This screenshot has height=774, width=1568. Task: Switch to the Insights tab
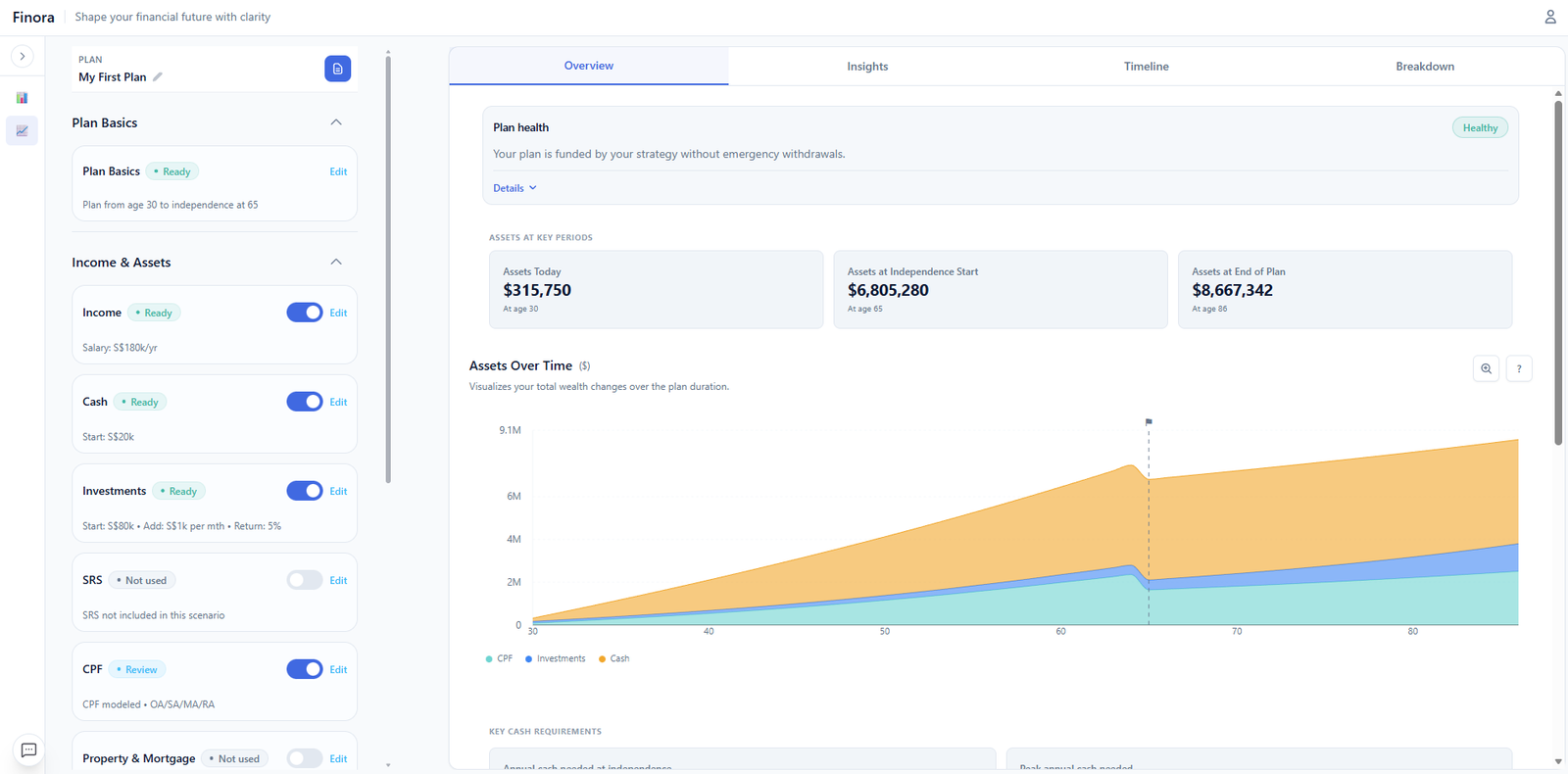click(867, 67)
